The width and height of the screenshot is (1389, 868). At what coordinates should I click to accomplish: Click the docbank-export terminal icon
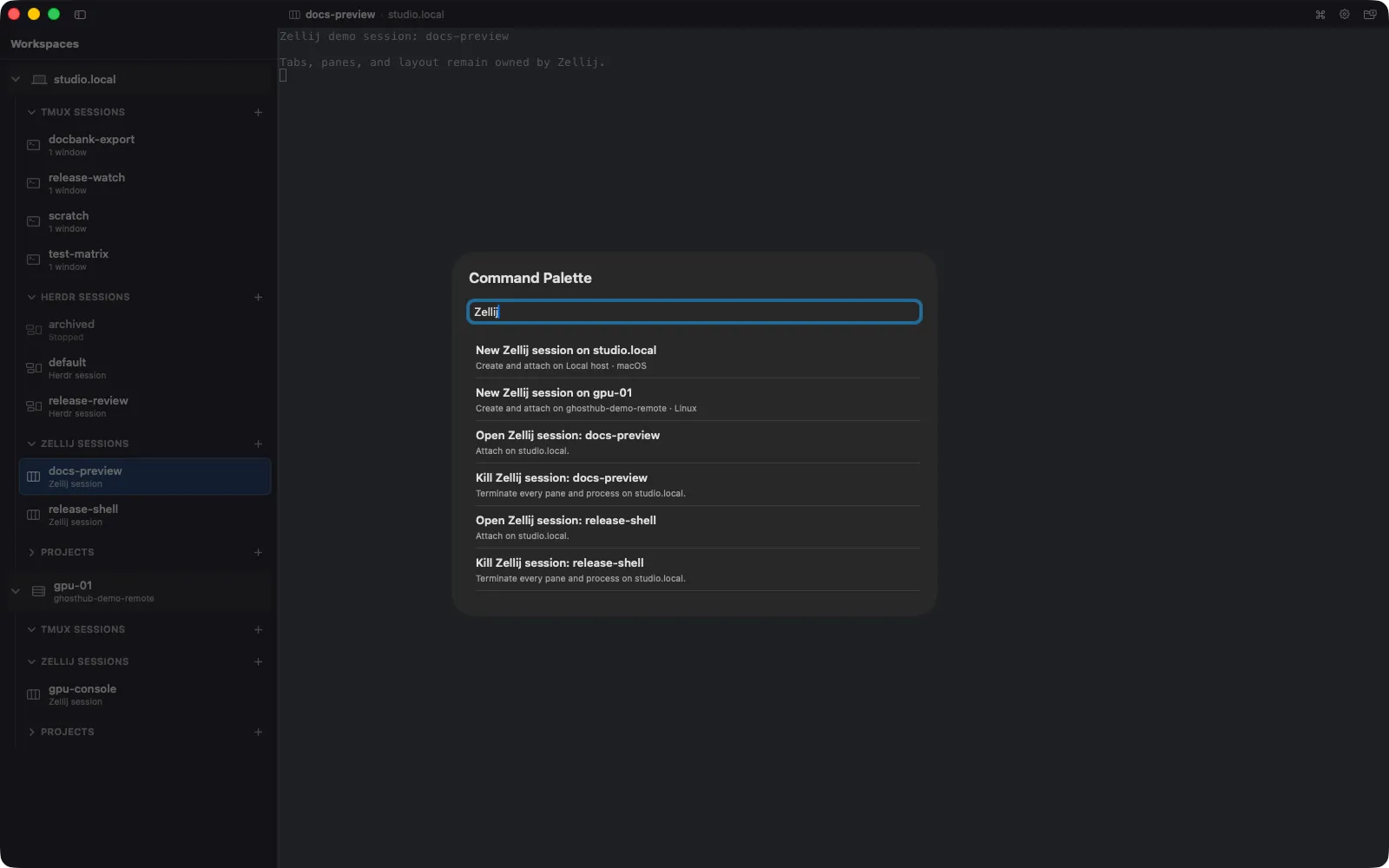(33, 145)
